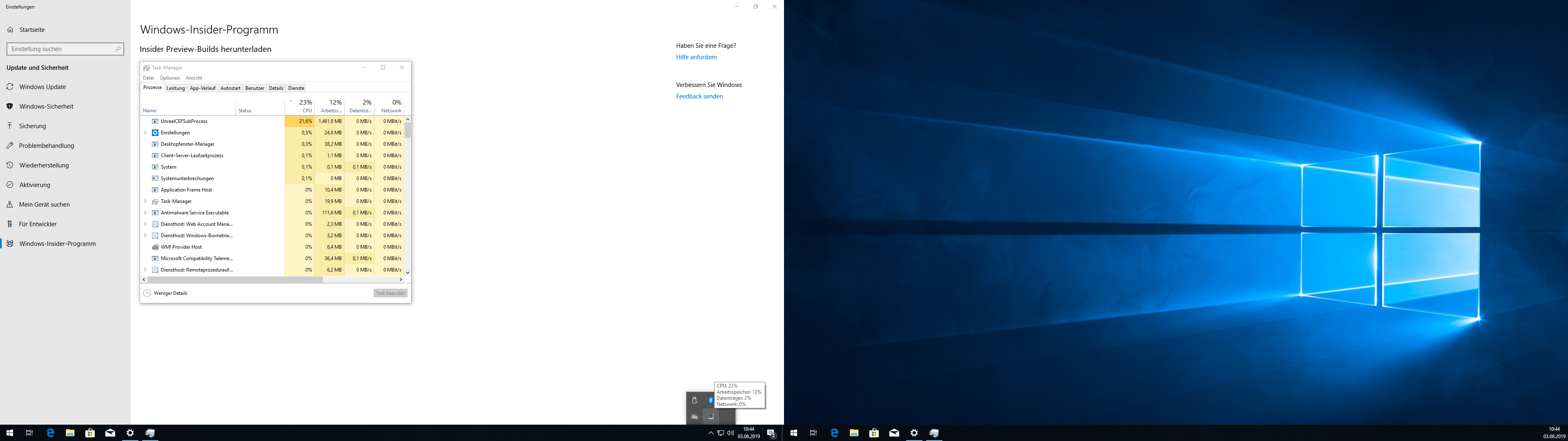The image size is (1568, 441).
Task: Open the Datei menu in Task-Manager
Action: (x=149, y=78)
